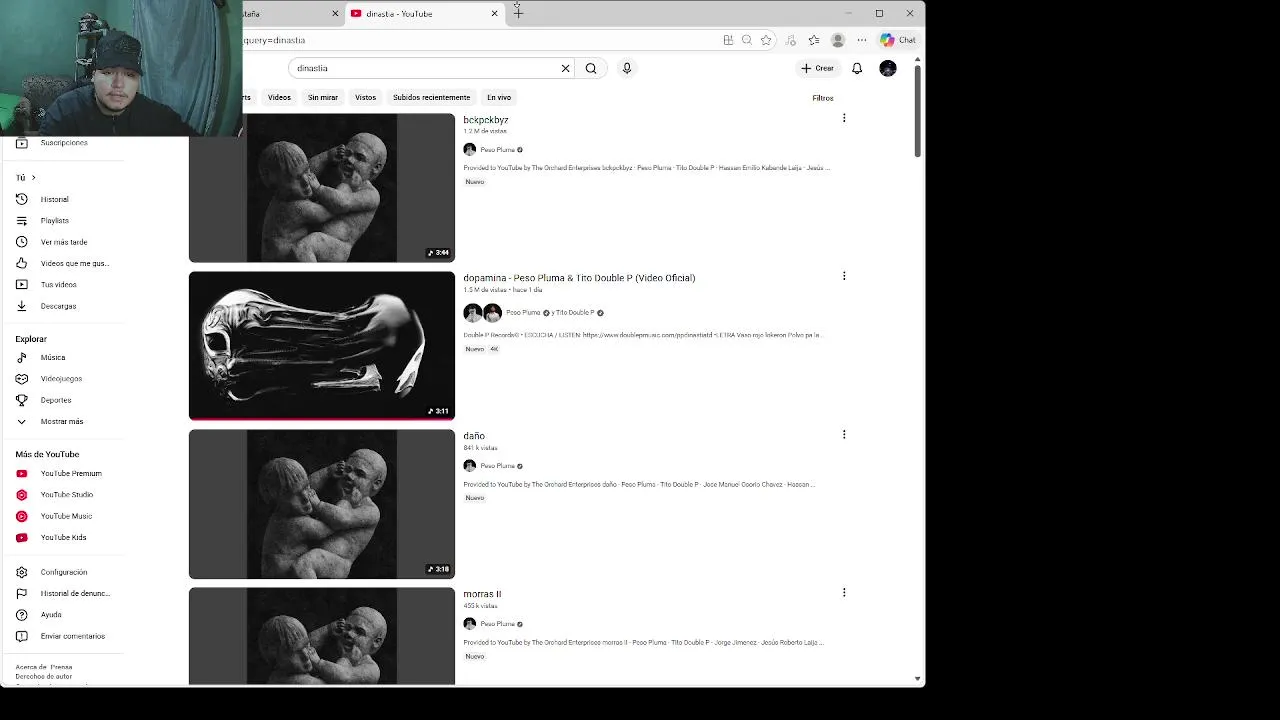The image size is (1280, 720).
Task: Play the morras II video thumbnail
Action: click(x=322, y=636)
